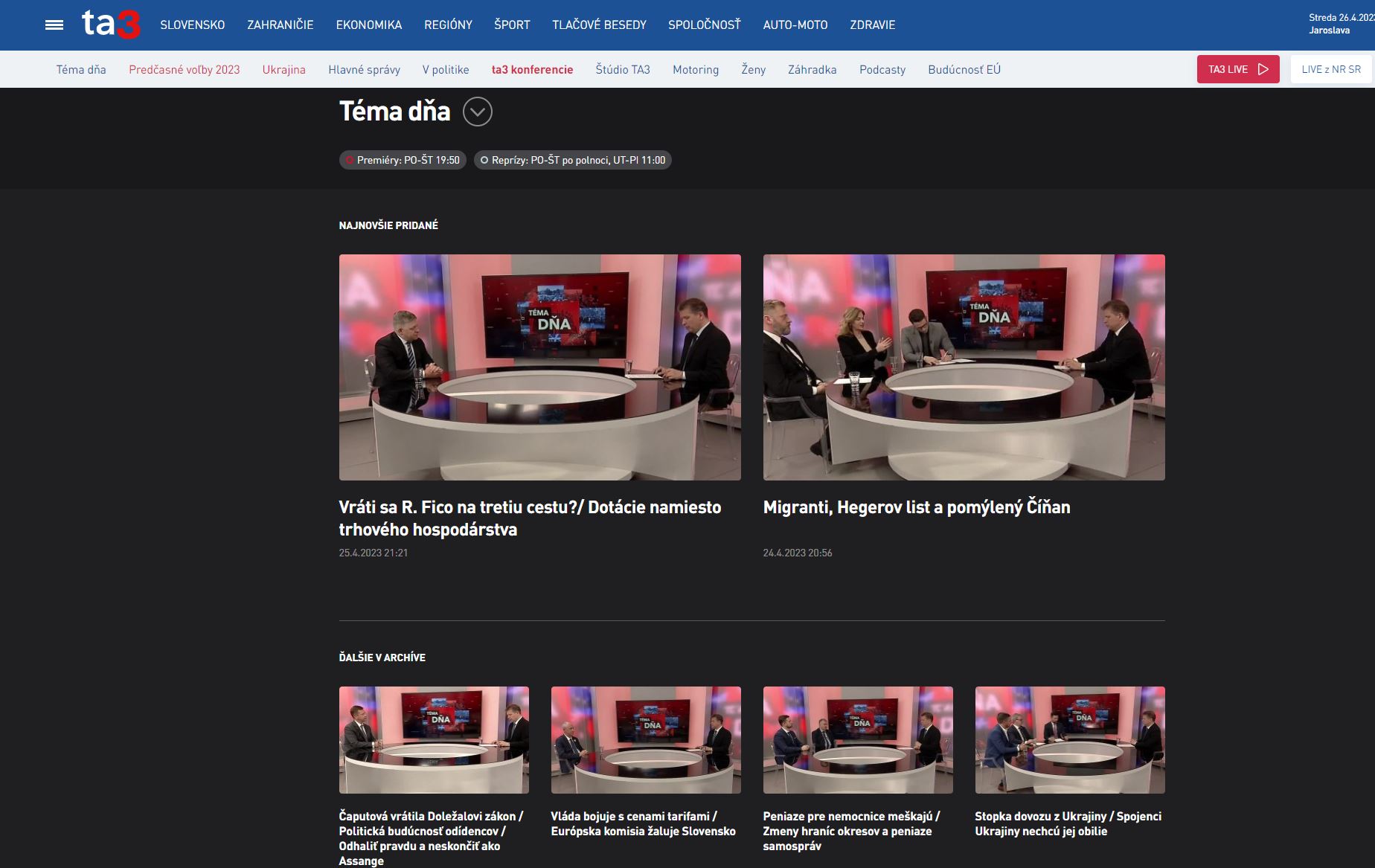Click ĎALŠIE V ARCHÍVE heading

(382, 658)
